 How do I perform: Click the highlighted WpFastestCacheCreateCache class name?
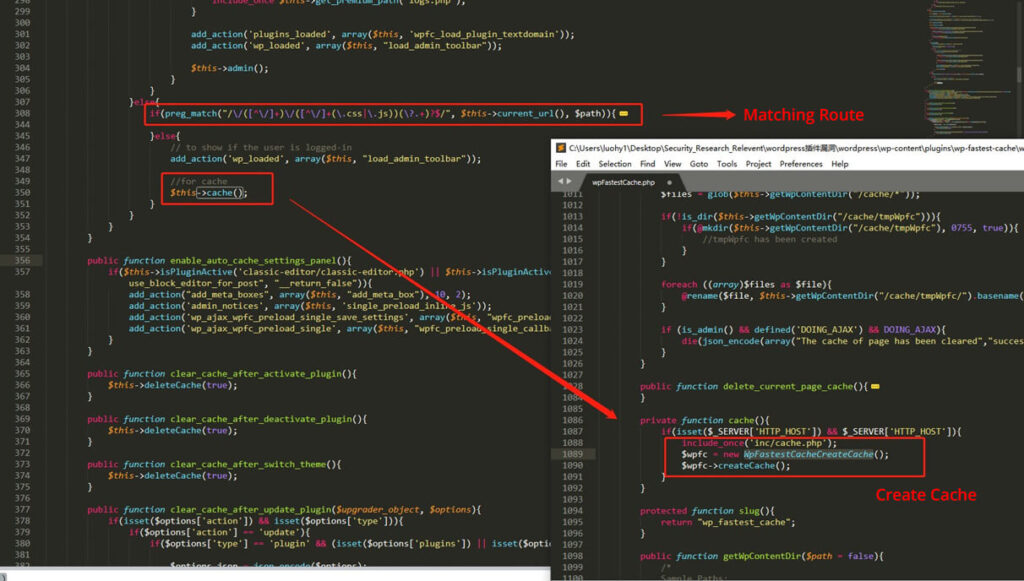[x=808, y=454]
